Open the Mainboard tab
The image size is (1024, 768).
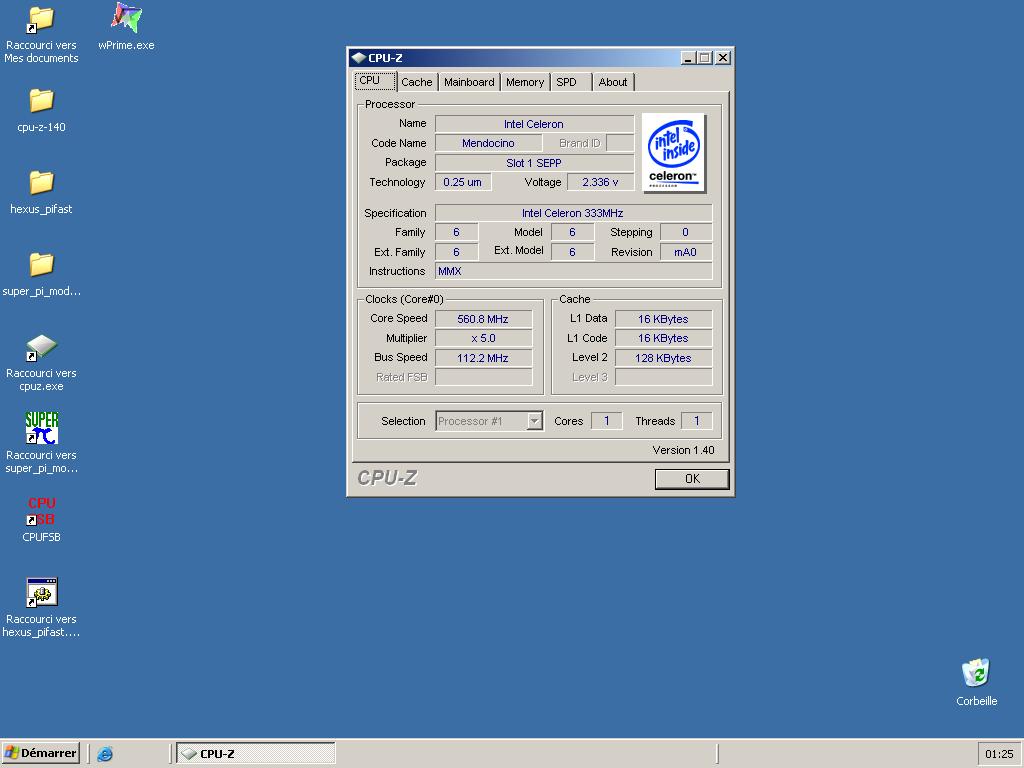[x=469, y=82]
